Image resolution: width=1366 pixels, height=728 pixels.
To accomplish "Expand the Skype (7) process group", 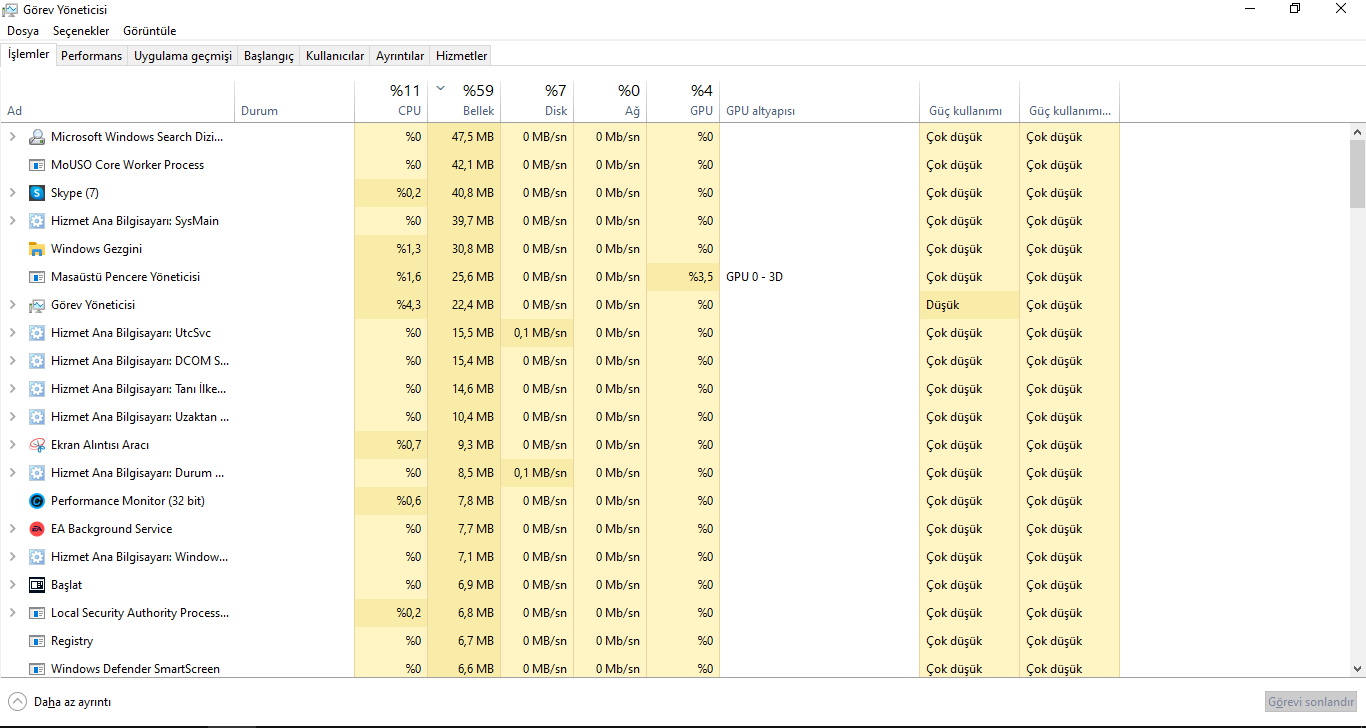I will [12, 193].
